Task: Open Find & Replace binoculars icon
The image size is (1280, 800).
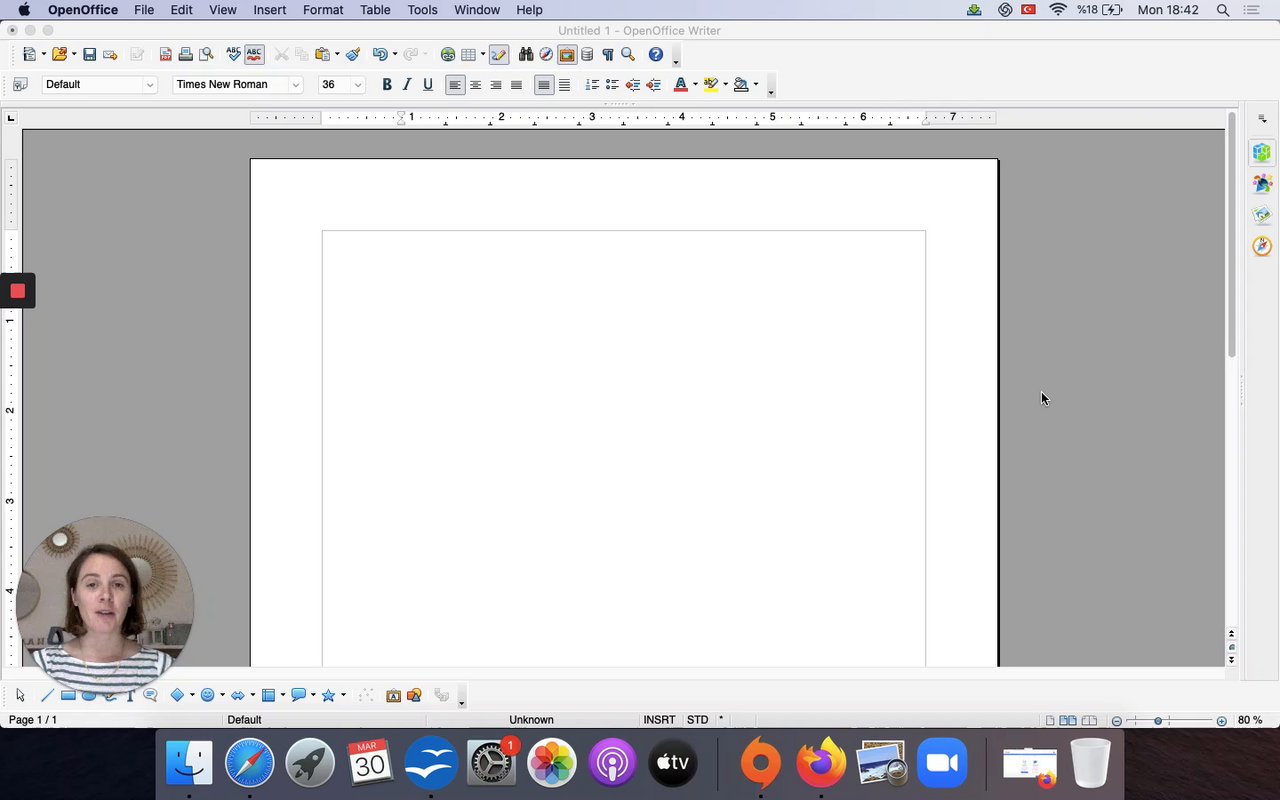Action: coord(526,54)
